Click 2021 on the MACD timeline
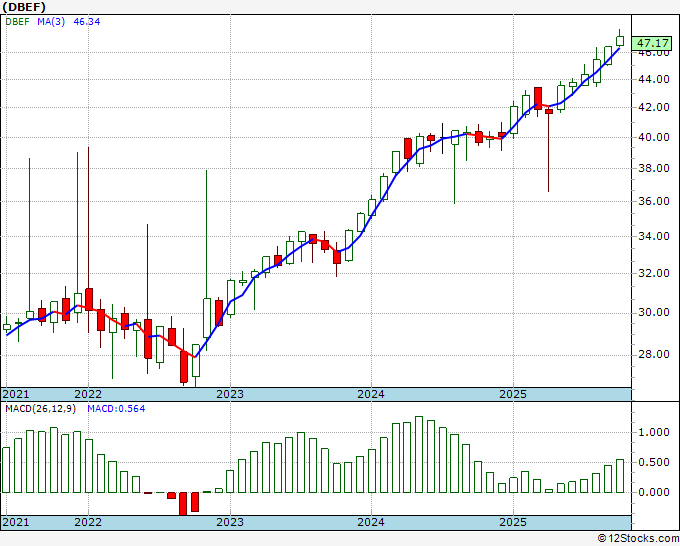This screenshot has height=546, width=680. (x=16, y=522)
